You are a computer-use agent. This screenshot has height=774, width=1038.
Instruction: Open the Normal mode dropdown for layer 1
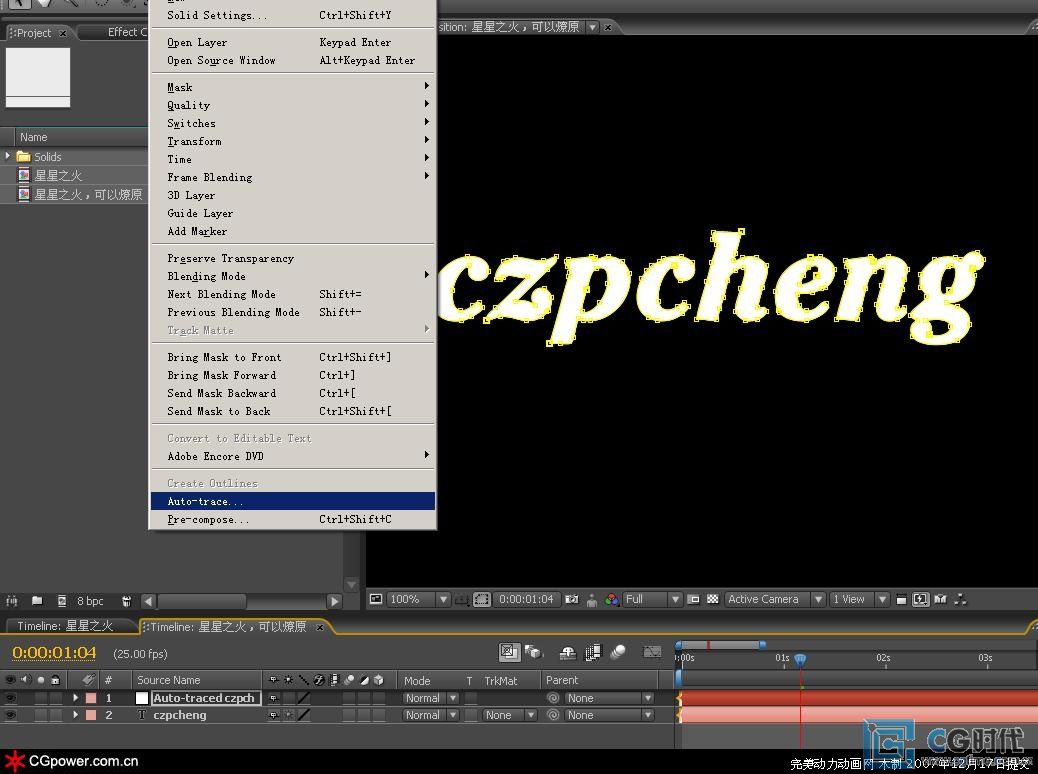click(x=430, y=698)
